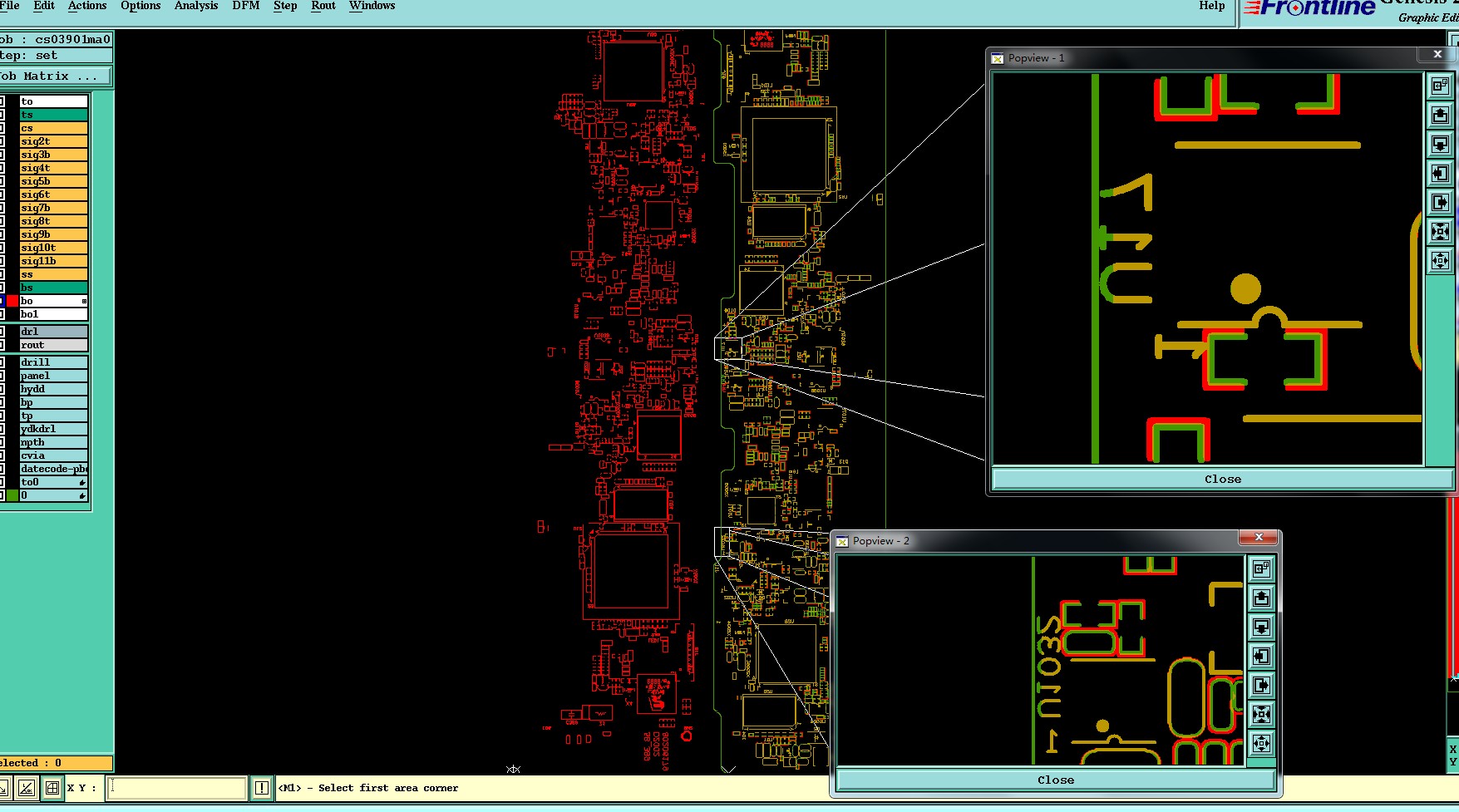Viewport: 1459px width, 812px height.
Task: Click the X Y coordinate input field
Action: click(x=177, y=788)
